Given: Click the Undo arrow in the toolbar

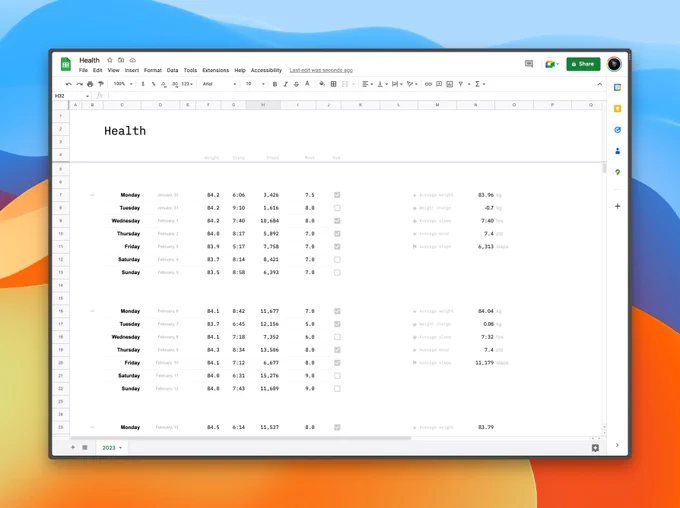Looking at the screenshot, I should tap(69, 84).
